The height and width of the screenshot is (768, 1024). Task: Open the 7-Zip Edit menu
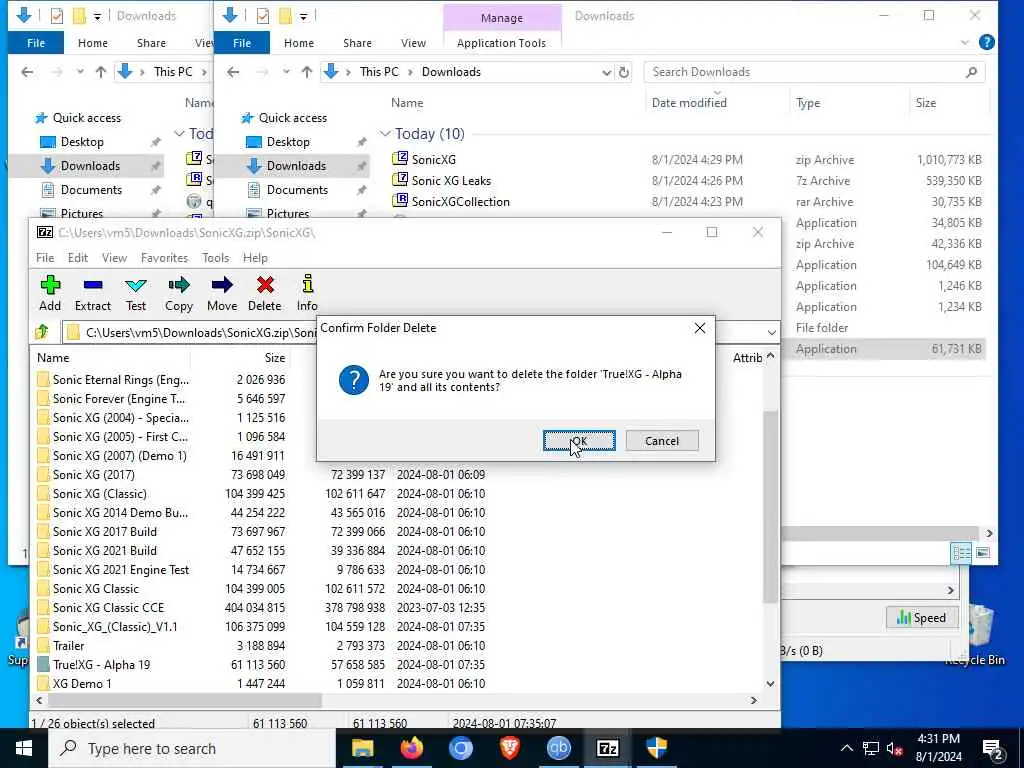point(78,258)
